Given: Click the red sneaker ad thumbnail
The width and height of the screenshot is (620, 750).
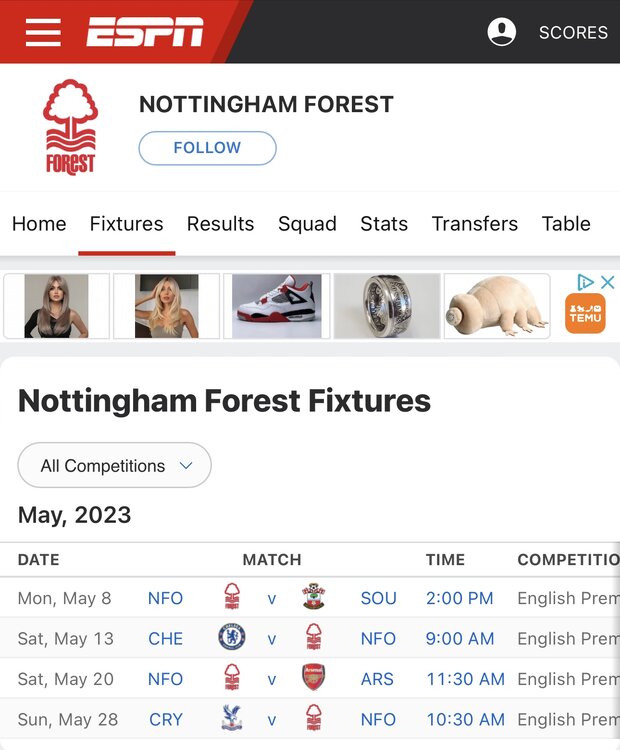Looking at the screenshot, I should [x=277, y=306].
